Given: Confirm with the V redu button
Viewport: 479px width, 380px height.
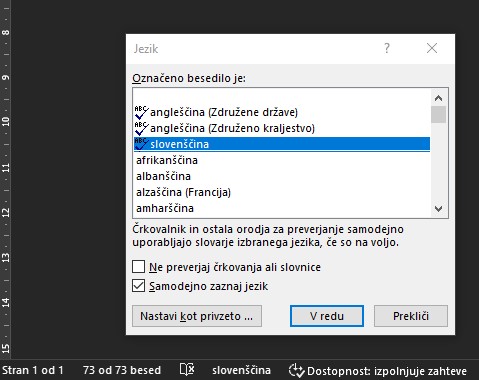Looking at the screenshot, I should [x=327, y=316].
